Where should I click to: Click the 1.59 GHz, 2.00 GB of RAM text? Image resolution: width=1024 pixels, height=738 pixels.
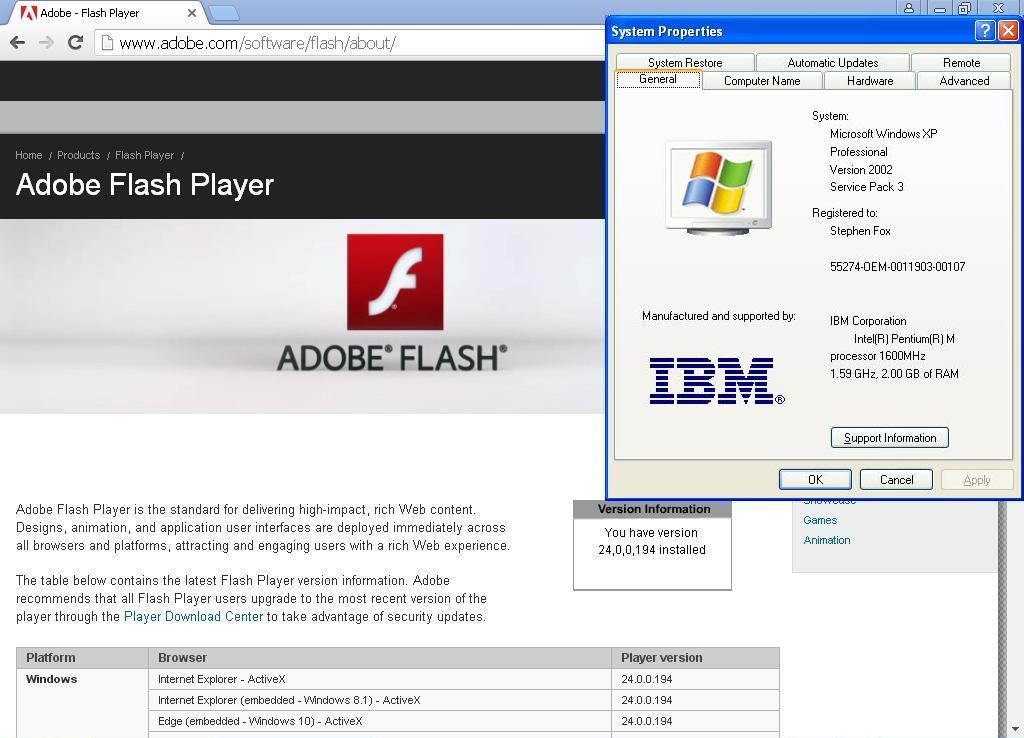click(x=894, y=374)
